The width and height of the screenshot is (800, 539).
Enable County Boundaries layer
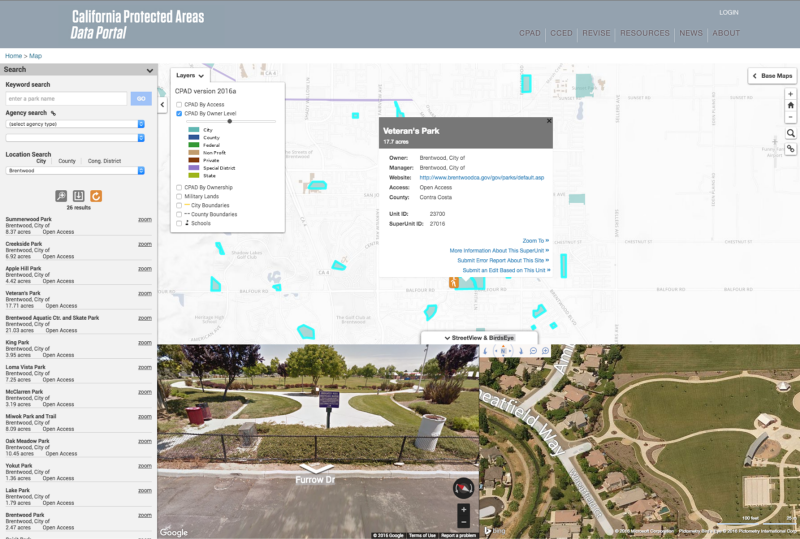179,214
